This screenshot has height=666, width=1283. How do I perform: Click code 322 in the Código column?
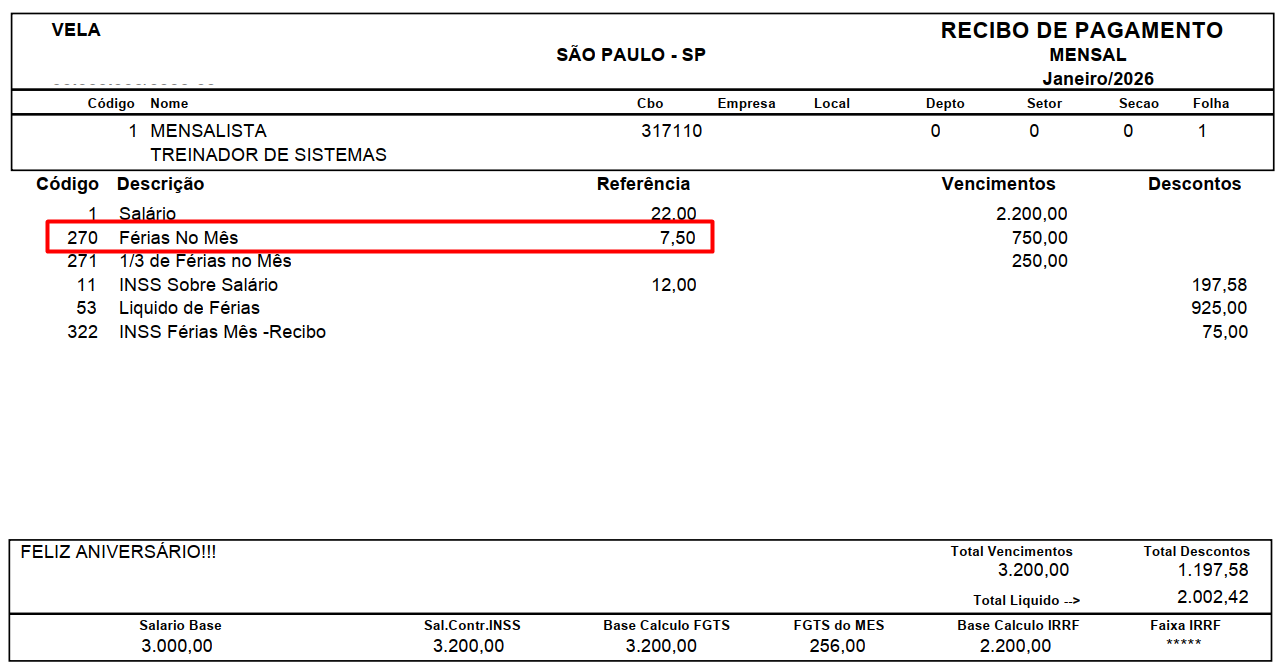click(x=82, y=332)
